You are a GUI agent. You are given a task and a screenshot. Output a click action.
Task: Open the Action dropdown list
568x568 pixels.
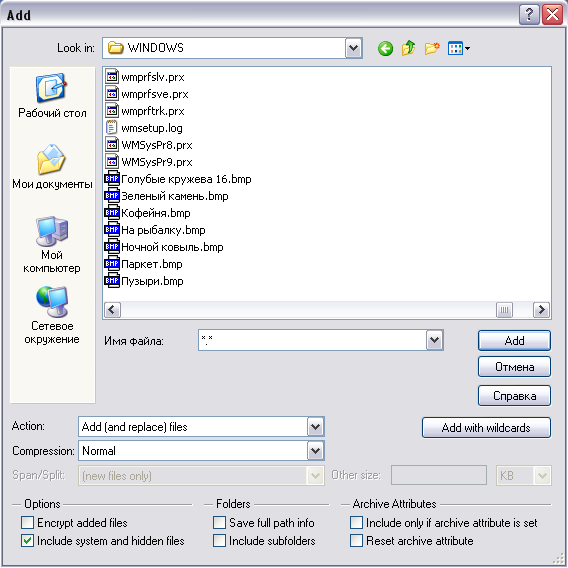(x=315, y=427)
